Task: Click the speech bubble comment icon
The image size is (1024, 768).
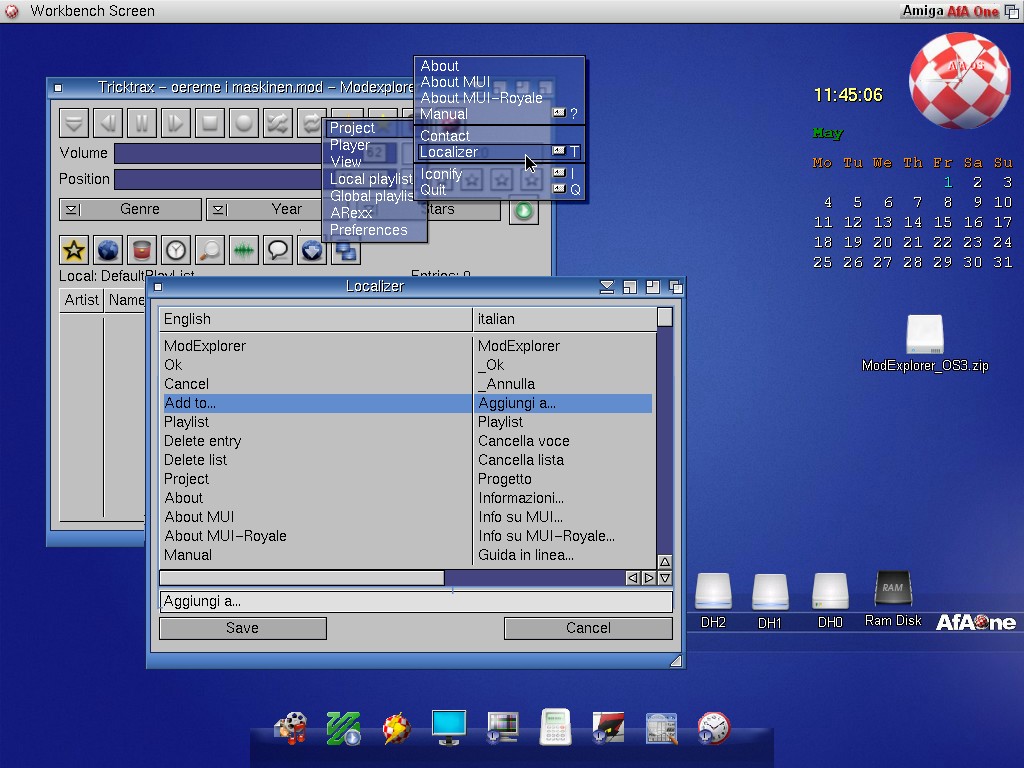Action: click(x=278, y=250)
